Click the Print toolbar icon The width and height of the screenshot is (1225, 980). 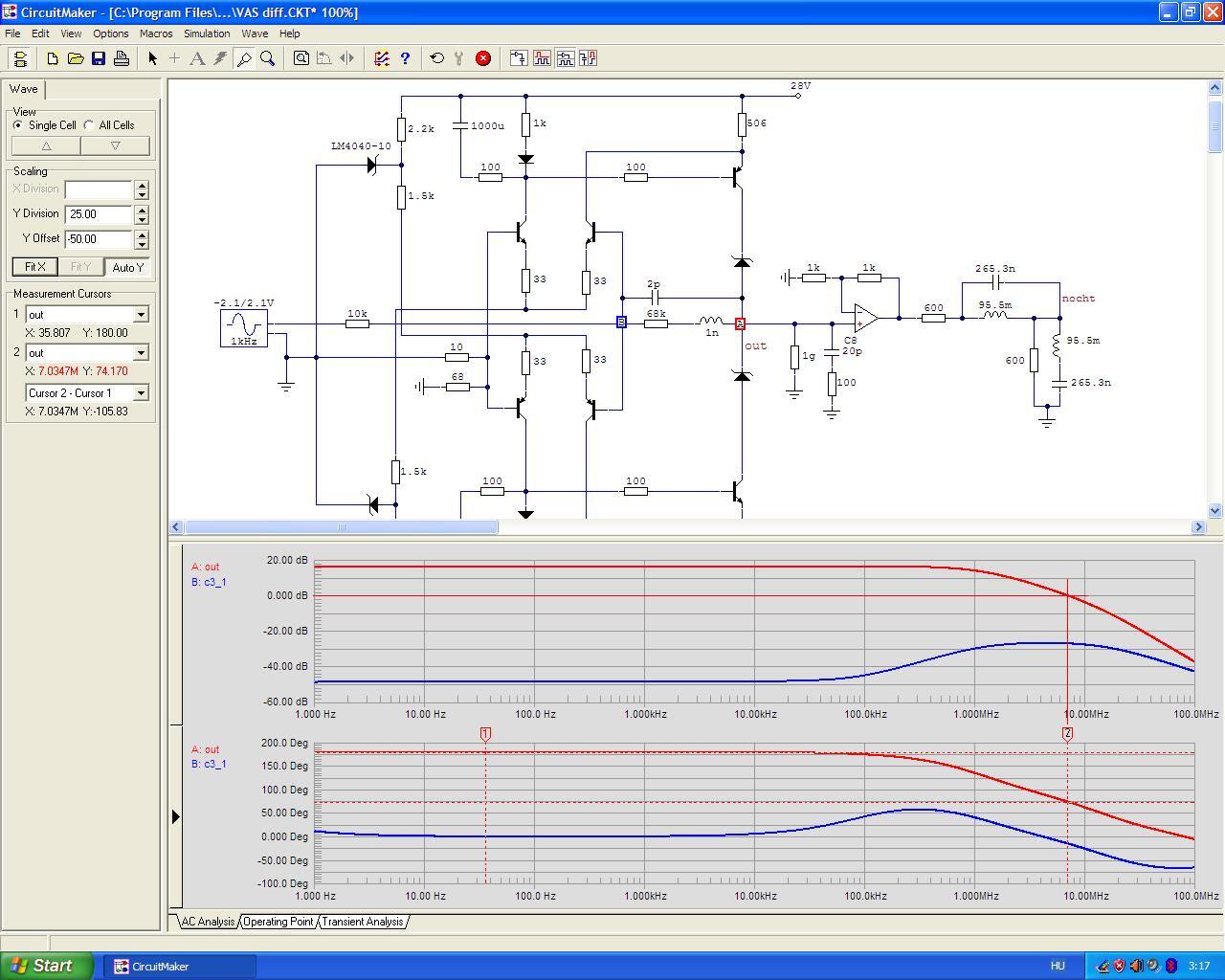[122, 58]
